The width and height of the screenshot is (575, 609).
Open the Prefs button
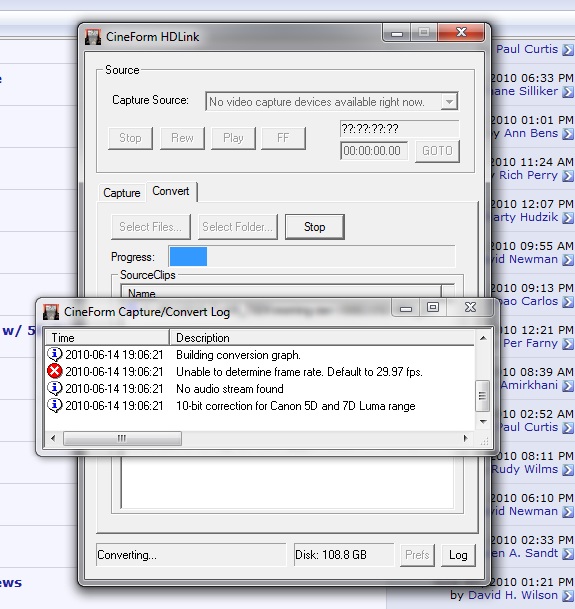point(417,555)
